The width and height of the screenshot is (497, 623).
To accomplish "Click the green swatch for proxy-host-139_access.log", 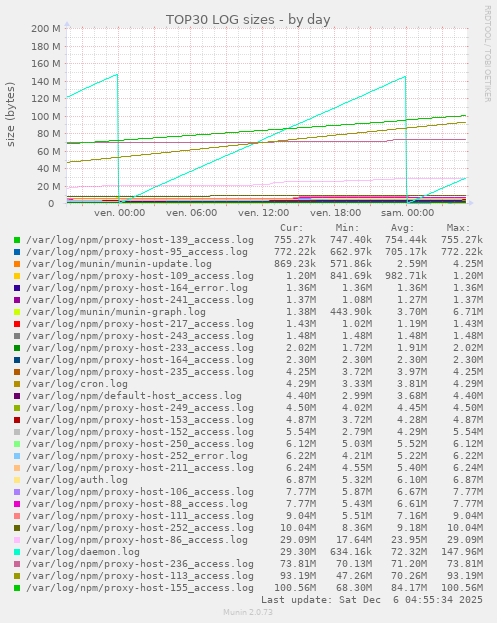I will pyautogui.click(x=17, y=240).
